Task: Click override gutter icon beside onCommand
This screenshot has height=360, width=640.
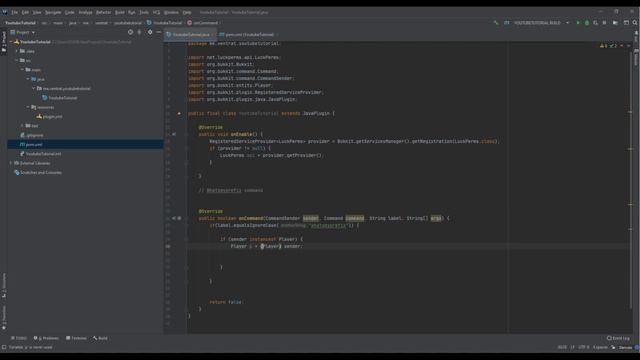Action: coord(174,218)
